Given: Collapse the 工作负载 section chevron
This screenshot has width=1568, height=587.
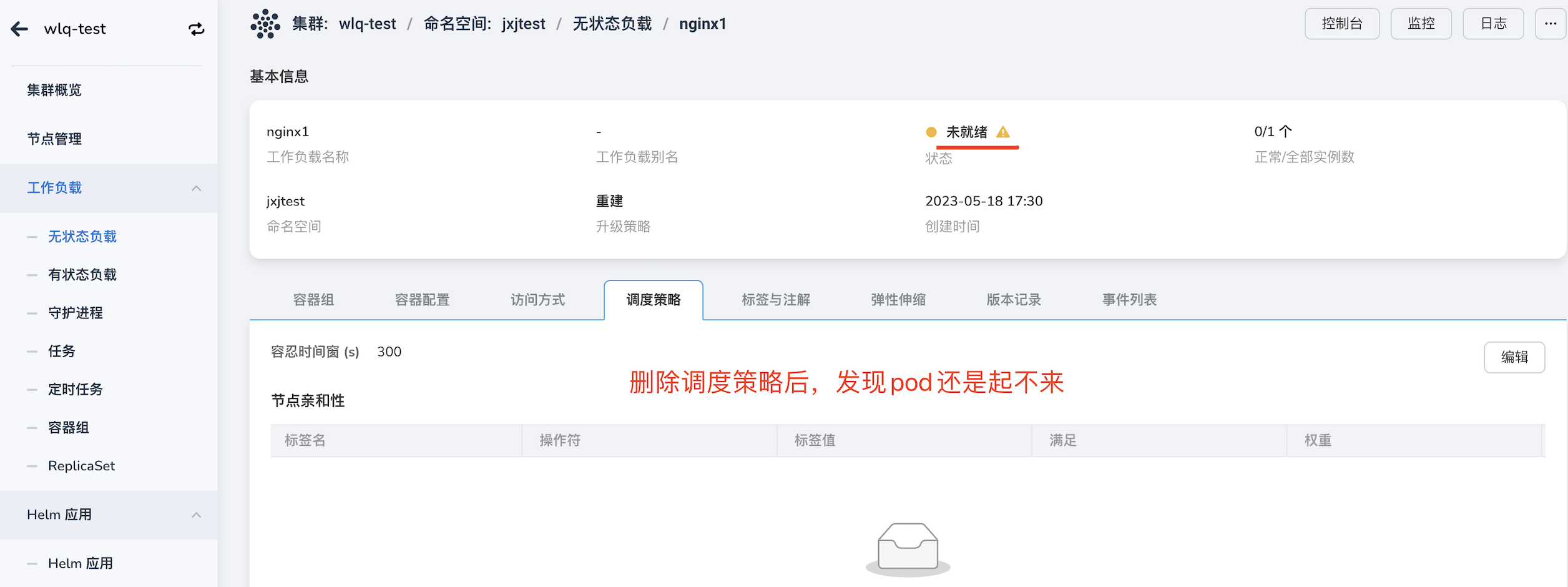Looking at the screenshot, I should (x=197, y=188).
